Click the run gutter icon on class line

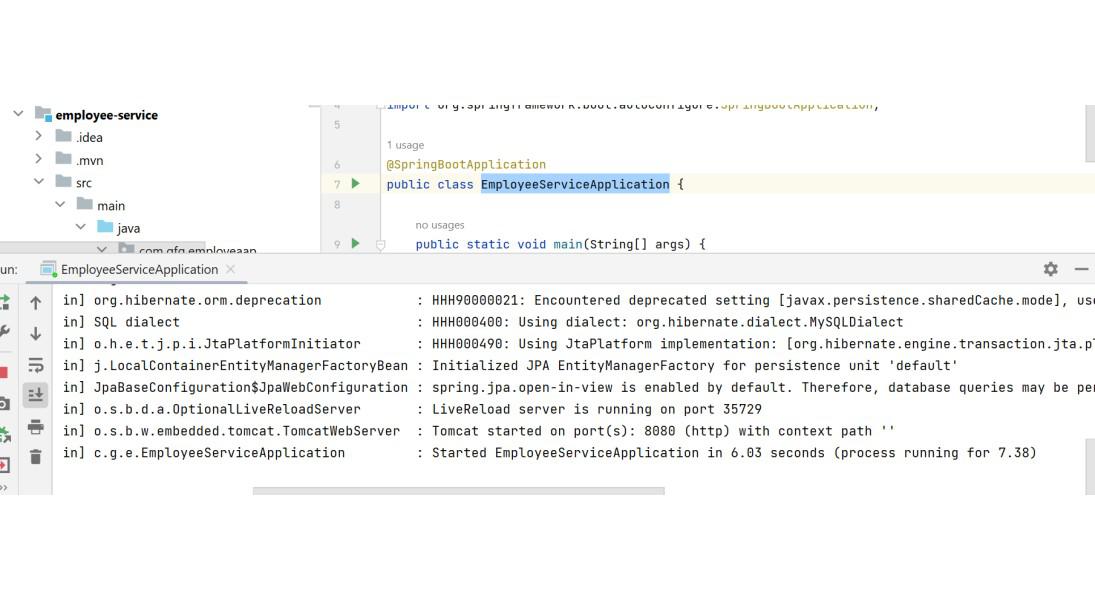click(358, 184)
